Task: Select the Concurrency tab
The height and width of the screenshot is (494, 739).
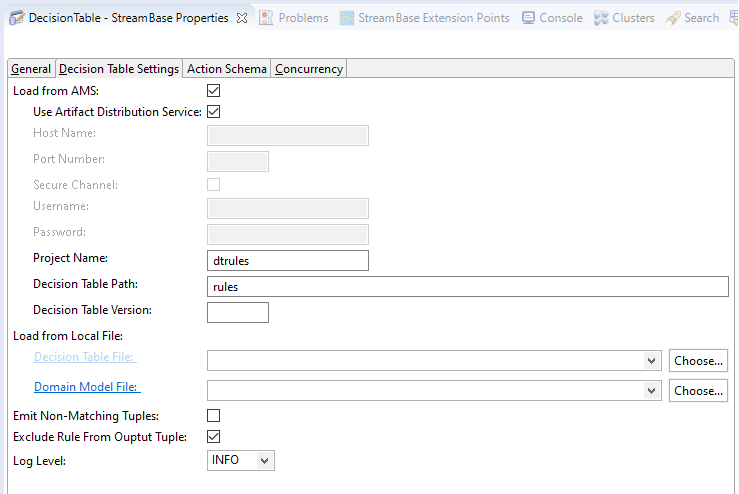Action: click(x=309, y=69)
